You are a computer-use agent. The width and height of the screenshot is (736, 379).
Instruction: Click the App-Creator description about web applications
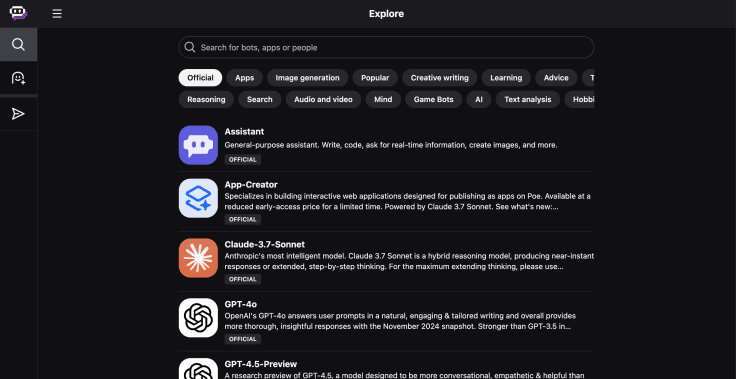coord(407,201)
